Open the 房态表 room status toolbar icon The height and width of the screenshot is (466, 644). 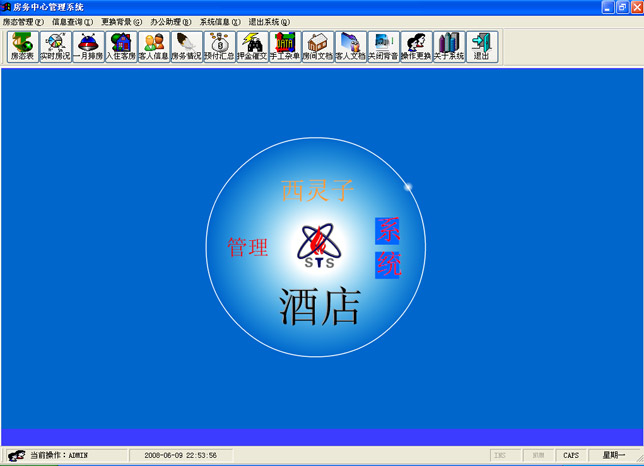[x=22, y=46]
